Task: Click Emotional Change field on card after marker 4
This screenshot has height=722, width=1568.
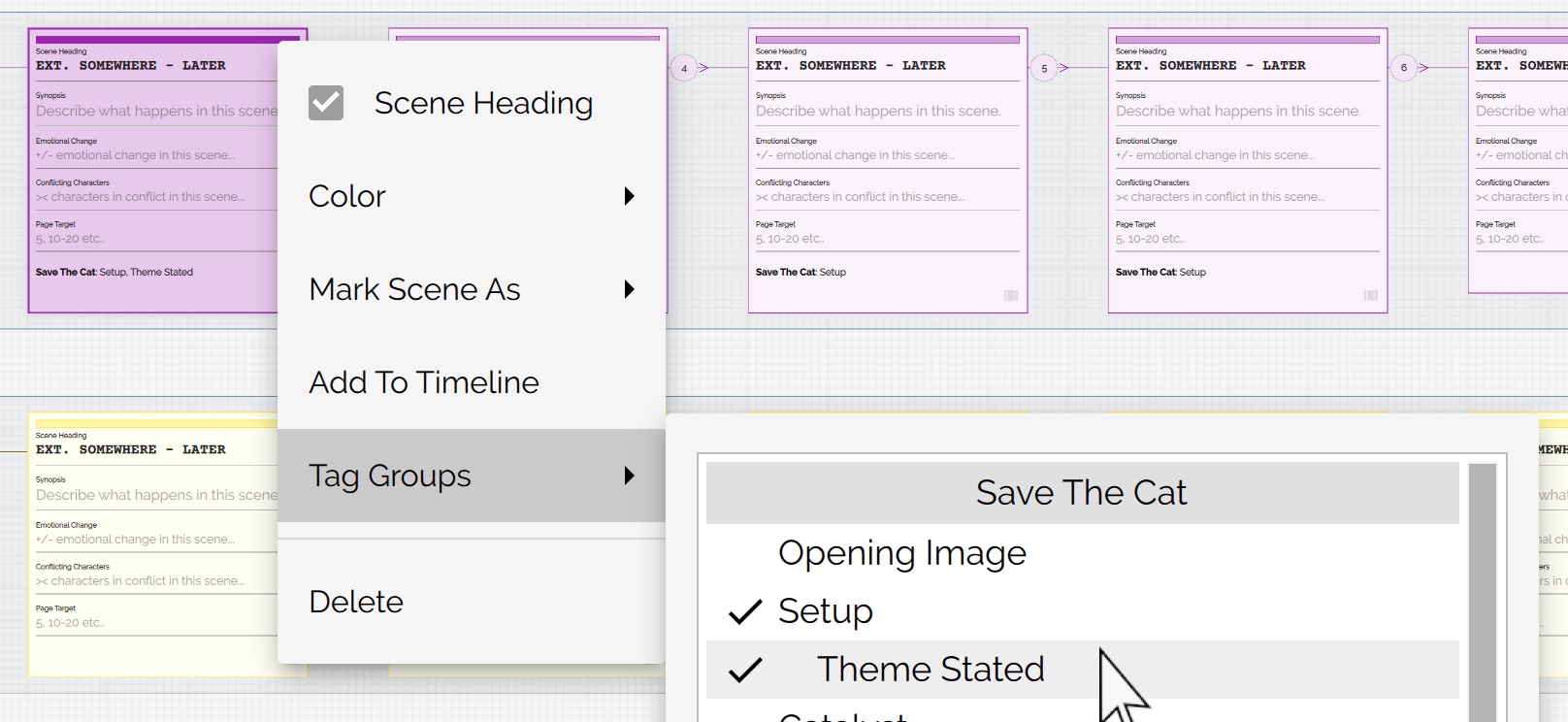Action: tap(888, 155)
